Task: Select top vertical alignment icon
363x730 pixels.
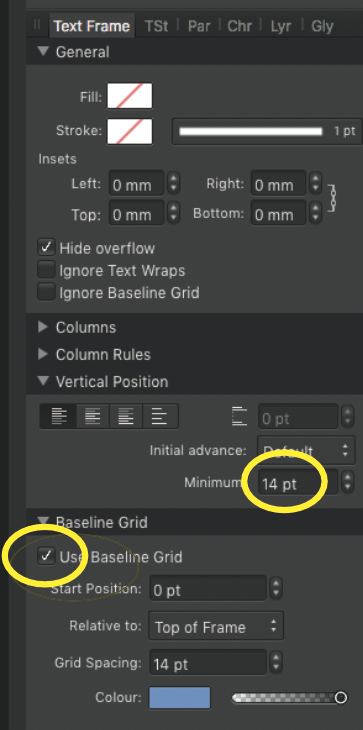Action: click(58, 416)
